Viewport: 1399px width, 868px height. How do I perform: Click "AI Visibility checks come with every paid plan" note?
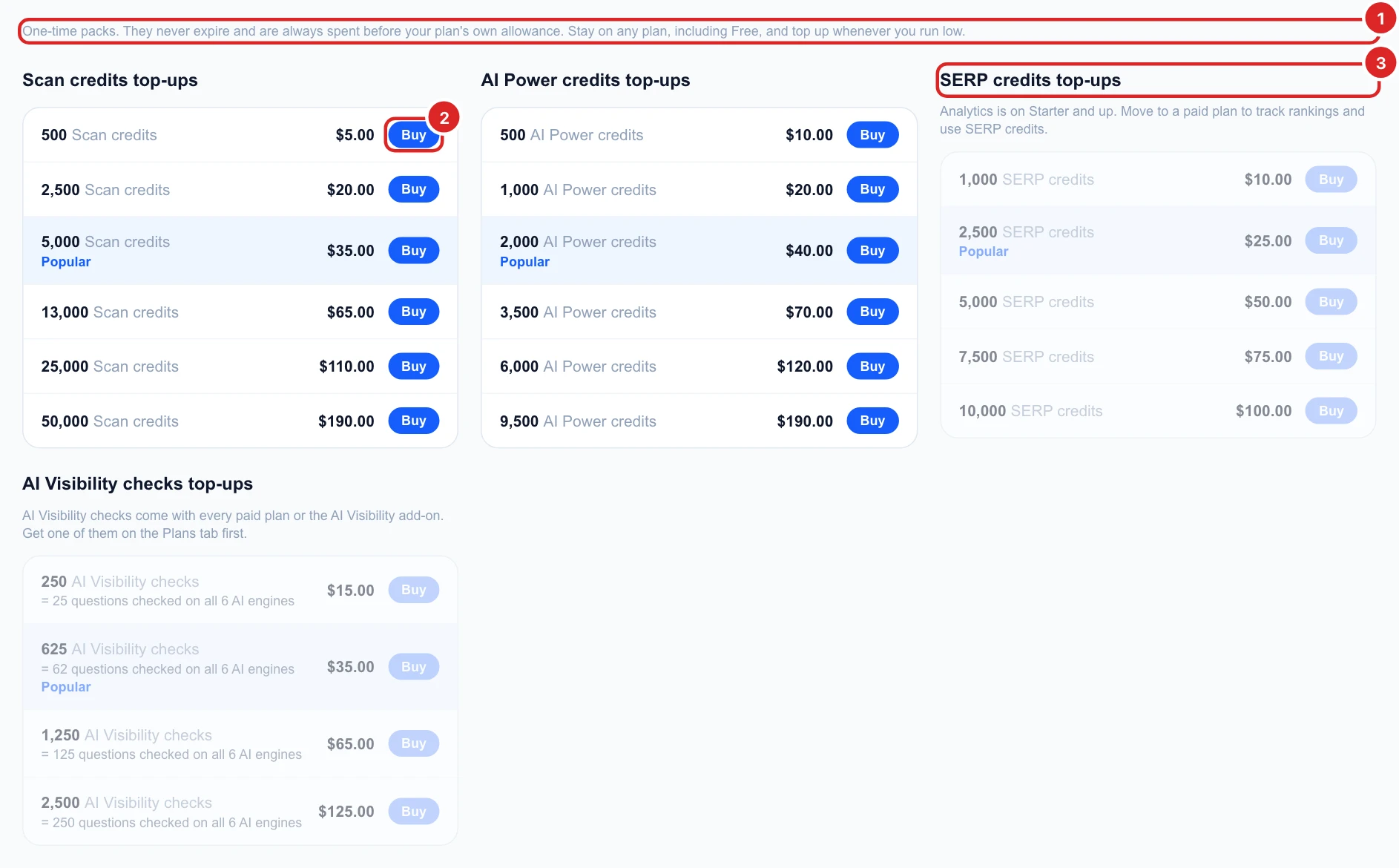click(233, 525)
